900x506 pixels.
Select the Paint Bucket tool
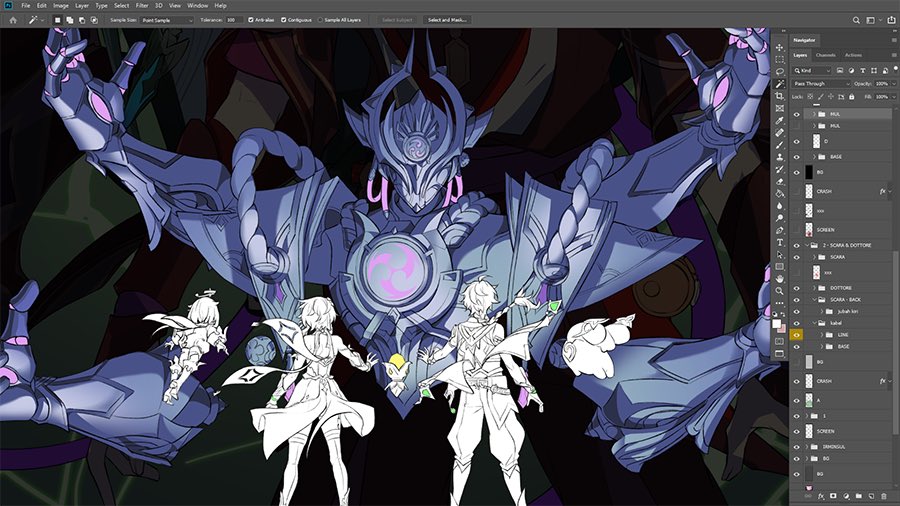click(779, 193)
